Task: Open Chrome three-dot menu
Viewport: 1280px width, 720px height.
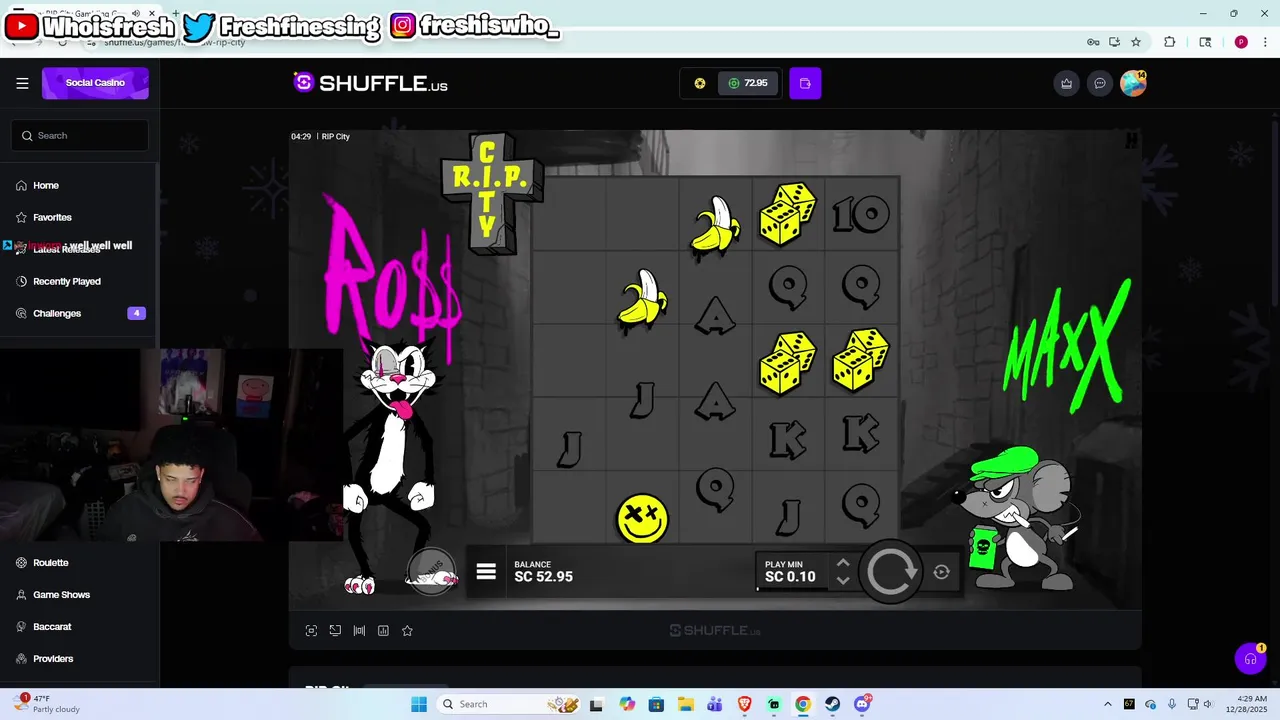Action: (x=1263, y=42)
